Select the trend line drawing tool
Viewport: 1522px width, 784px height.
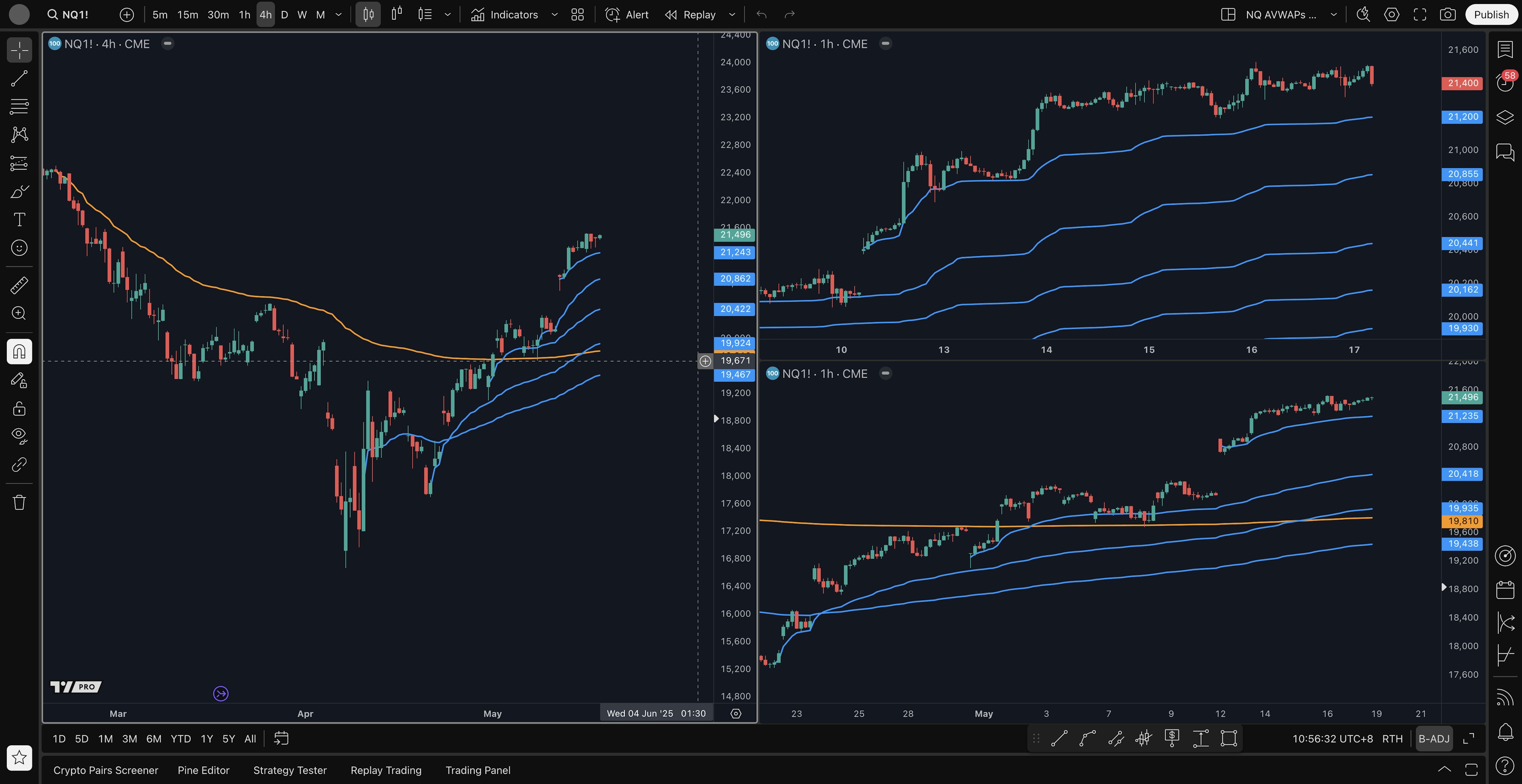click(19, 78)
